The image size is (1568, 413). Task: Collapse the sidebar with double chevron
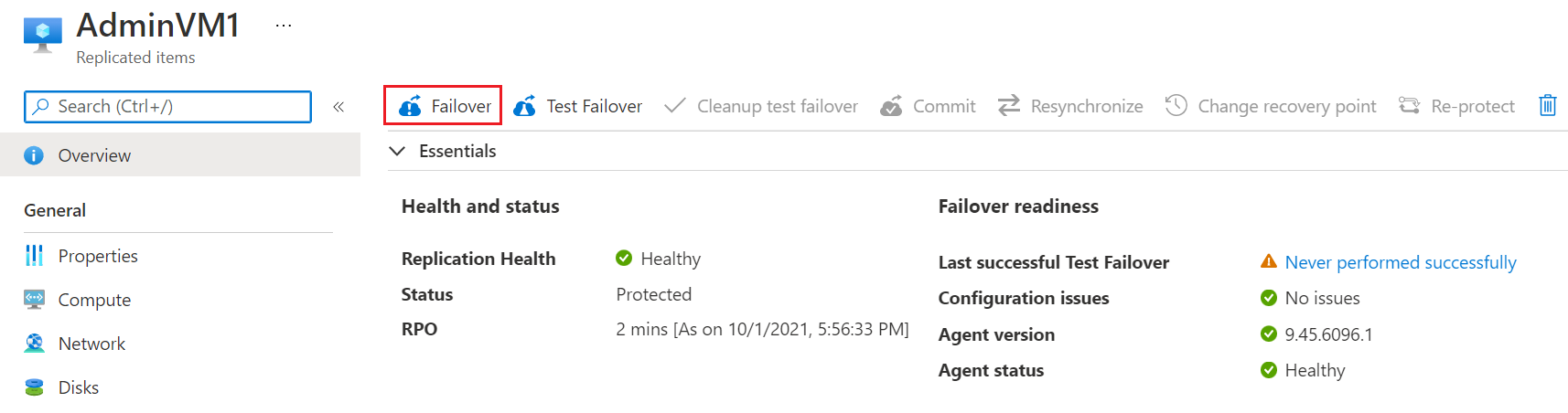coord(338,107)
